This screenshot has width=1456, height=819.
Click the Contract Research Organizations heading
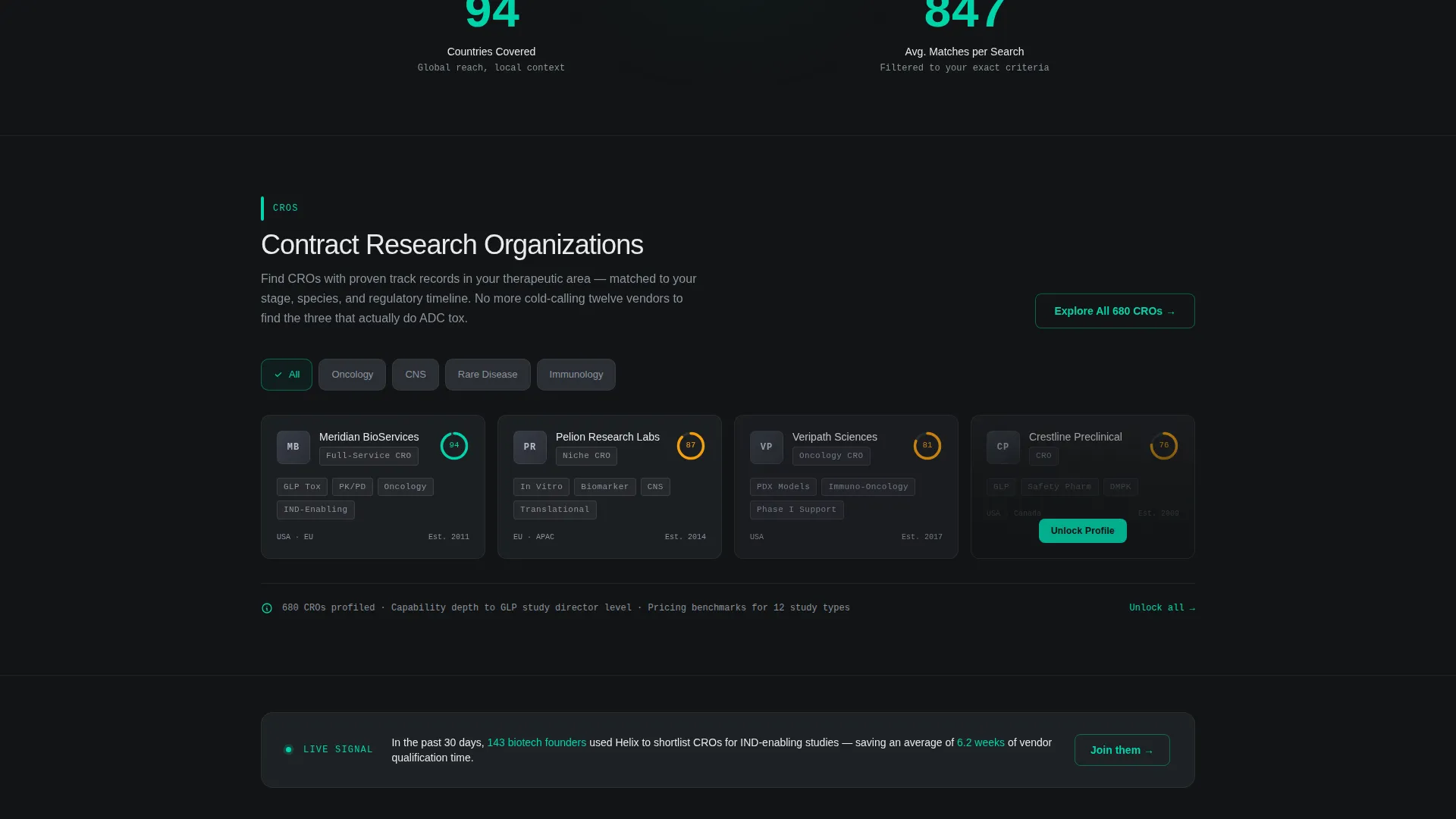point(452,245)
